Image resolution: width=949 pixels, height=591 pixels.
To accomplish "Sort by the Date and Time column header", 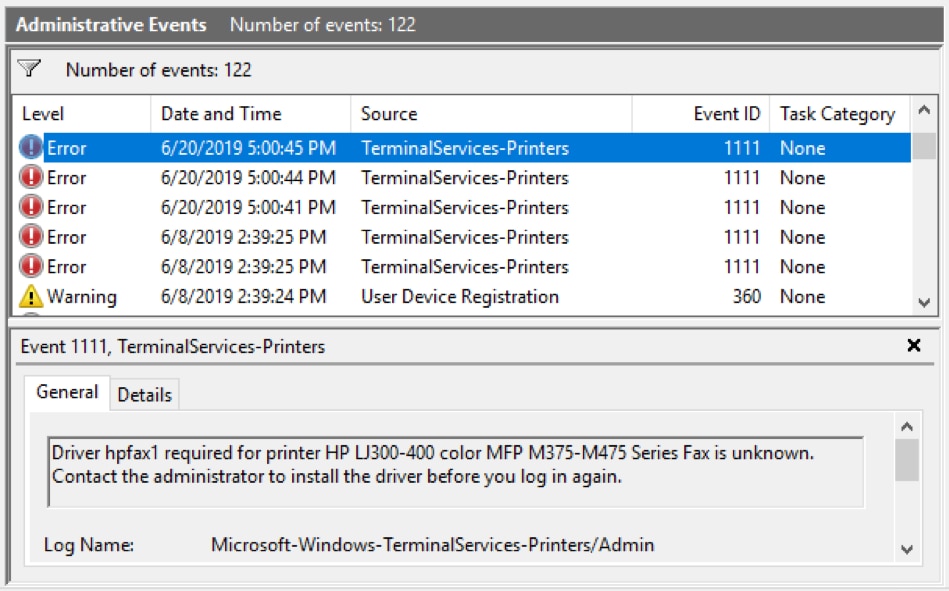I will pyautogui.click(x=221, y=114).
